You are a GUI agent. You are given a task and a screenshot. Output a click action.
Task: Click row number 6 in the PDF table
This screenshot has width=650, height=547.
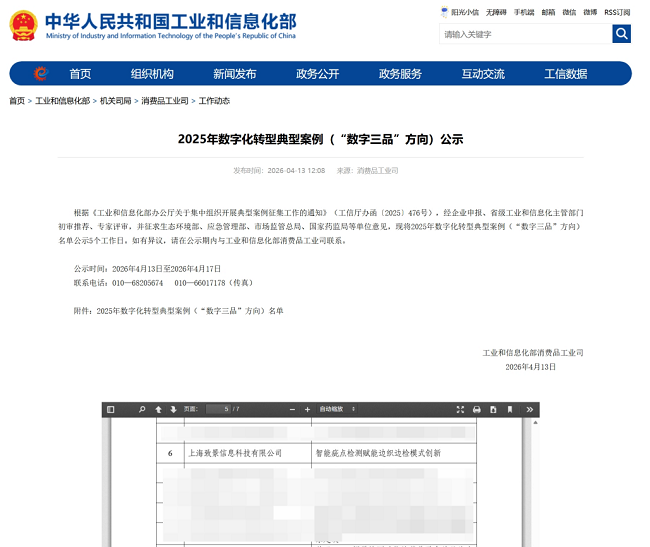170,453
